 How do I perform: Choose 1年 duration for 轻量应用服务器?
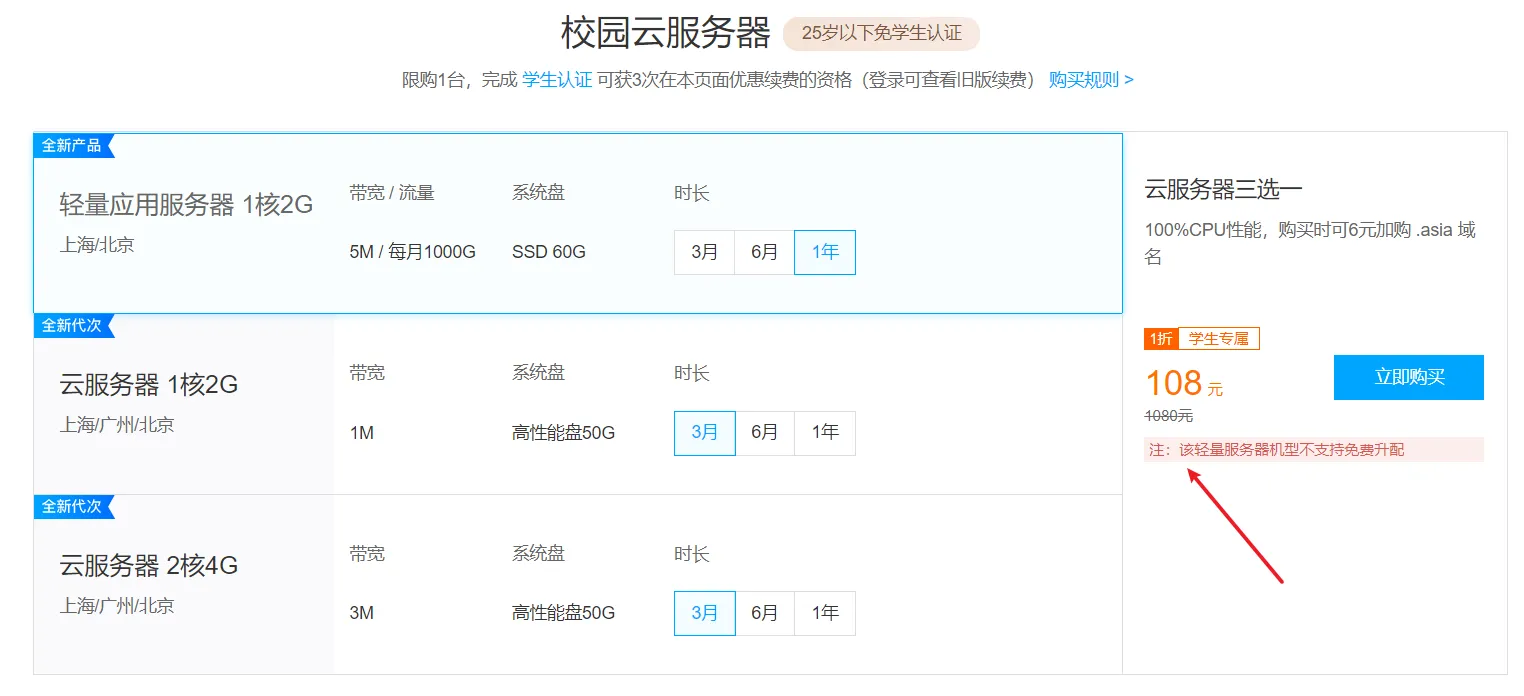825,252
